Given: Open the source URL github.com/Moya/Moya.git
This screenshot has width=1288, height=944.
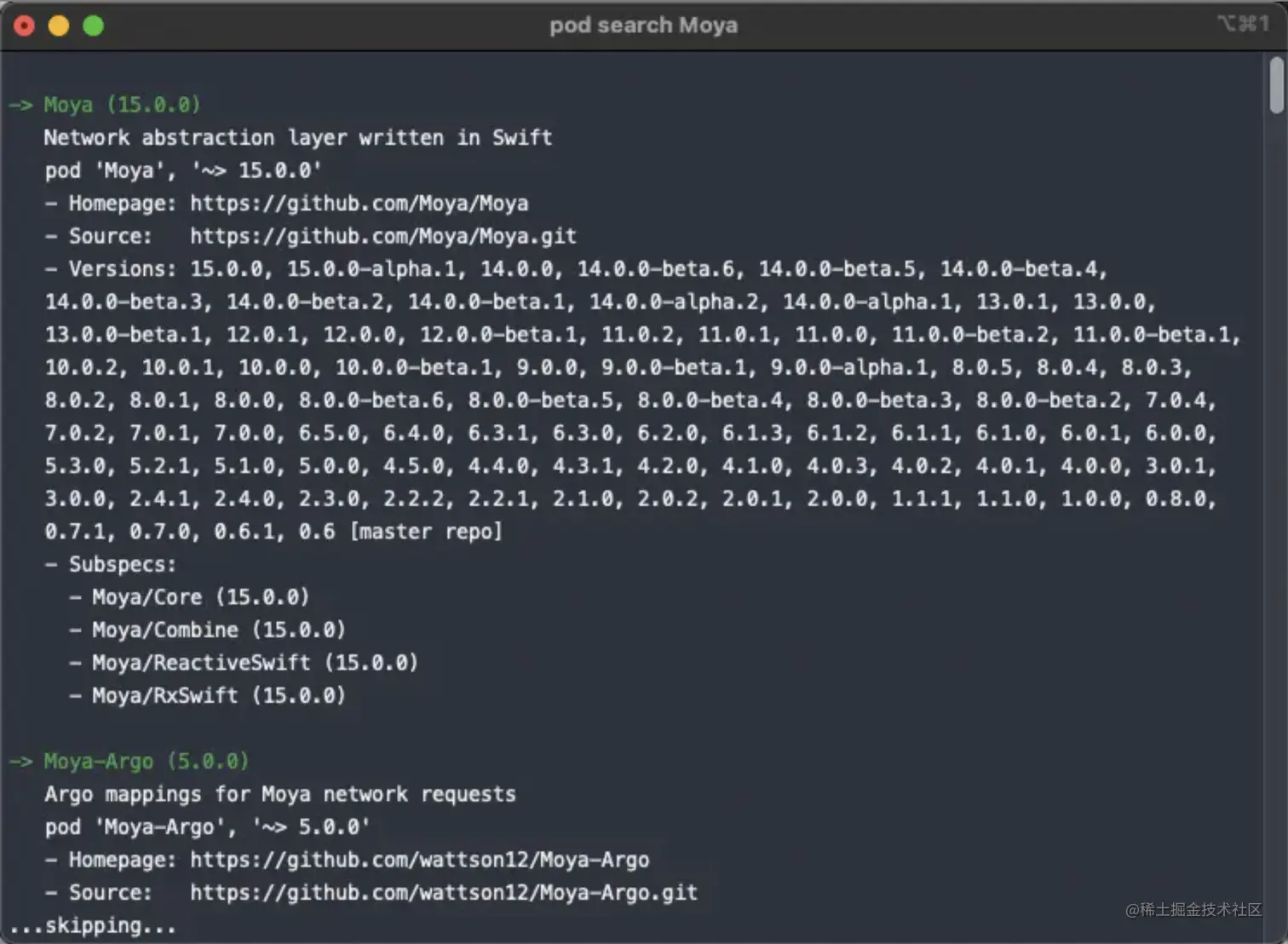Looking at the screenshot, I should tap(382, 236).
